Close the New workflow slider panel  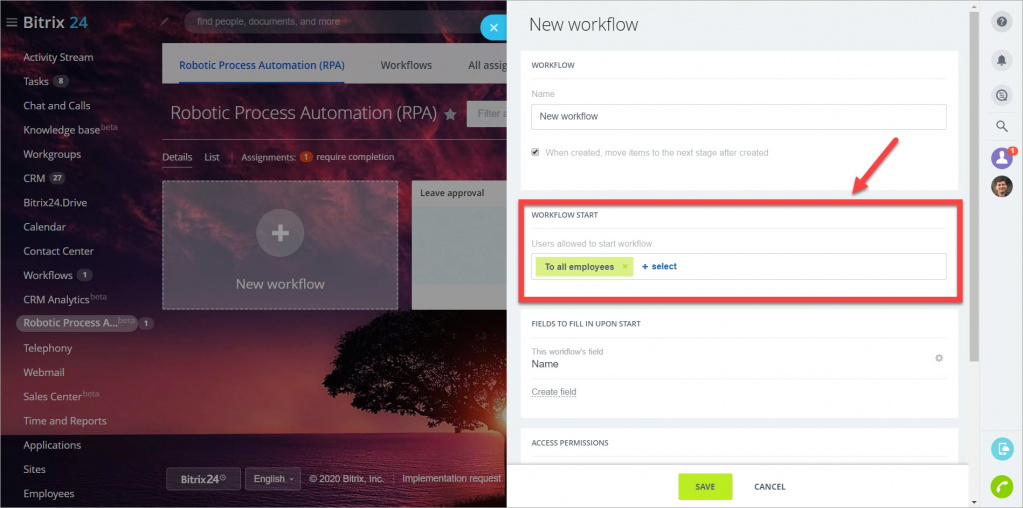[494, 27]
